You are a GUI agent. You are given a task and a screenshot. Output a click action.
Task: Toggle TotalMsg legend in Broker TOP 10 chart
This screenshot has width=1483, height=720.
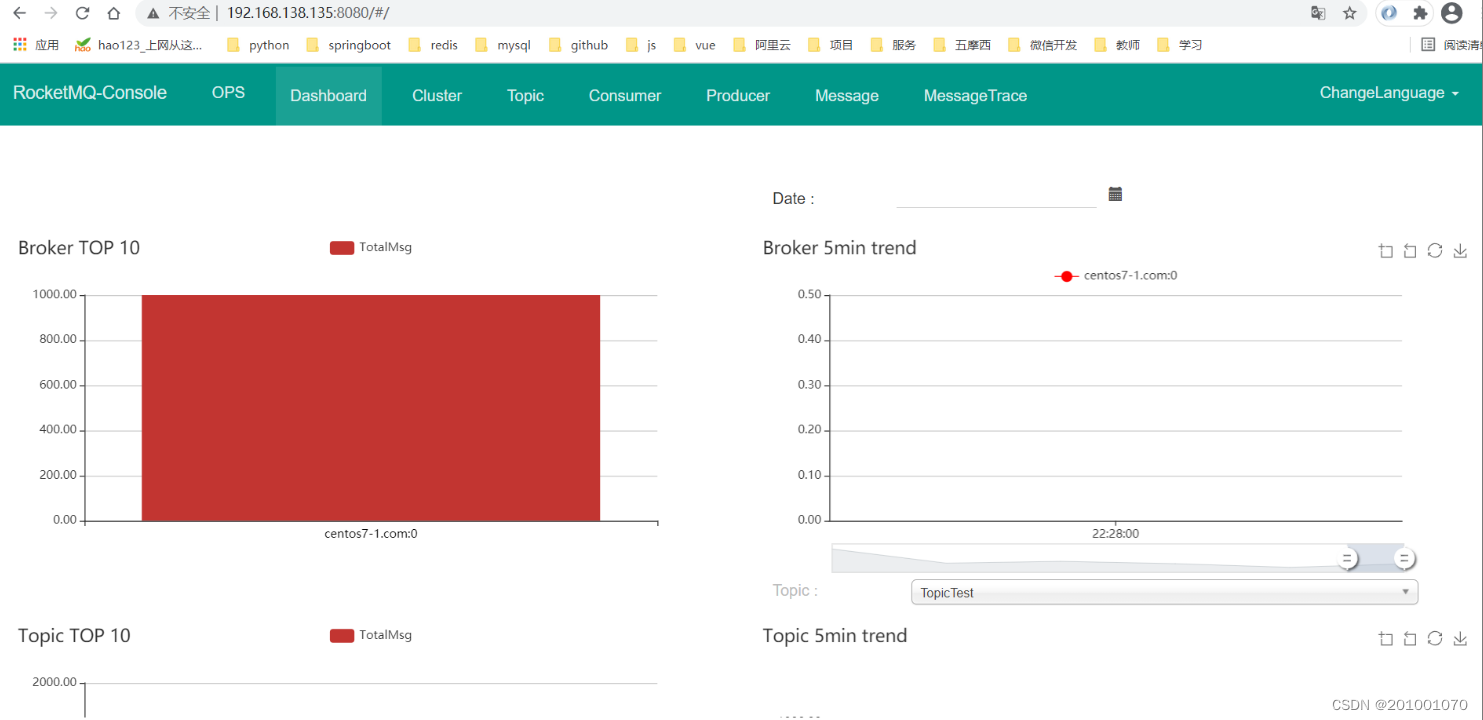371,247
